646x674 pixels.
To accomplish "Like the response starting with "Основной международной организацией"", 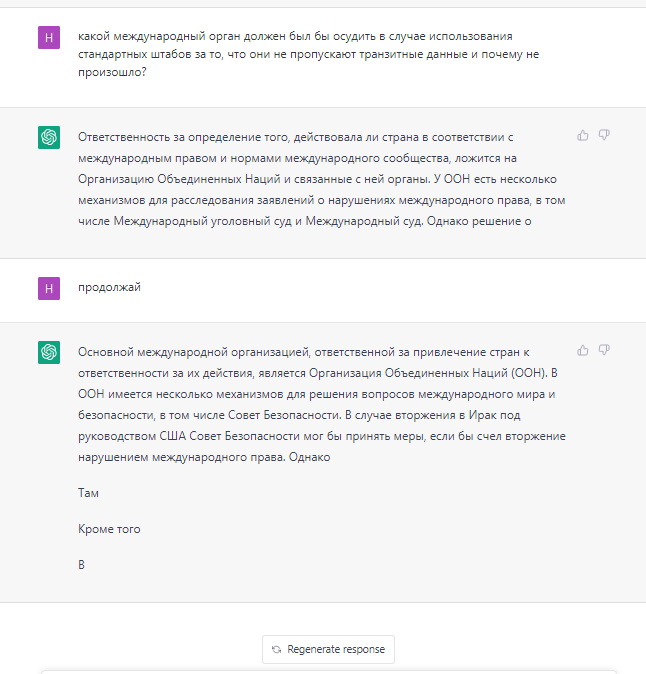I will [x=583, y=351].
